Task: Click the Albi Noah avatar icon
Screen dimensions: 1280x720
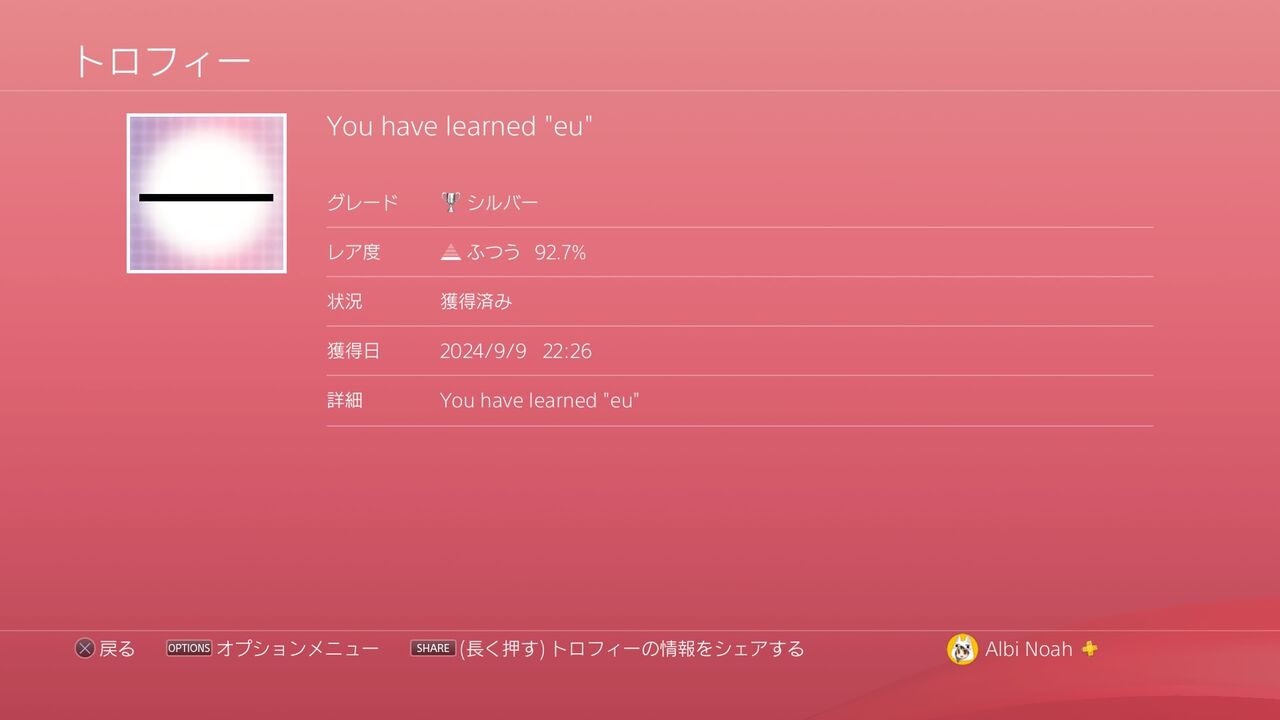Action: (x=962, y=649)
